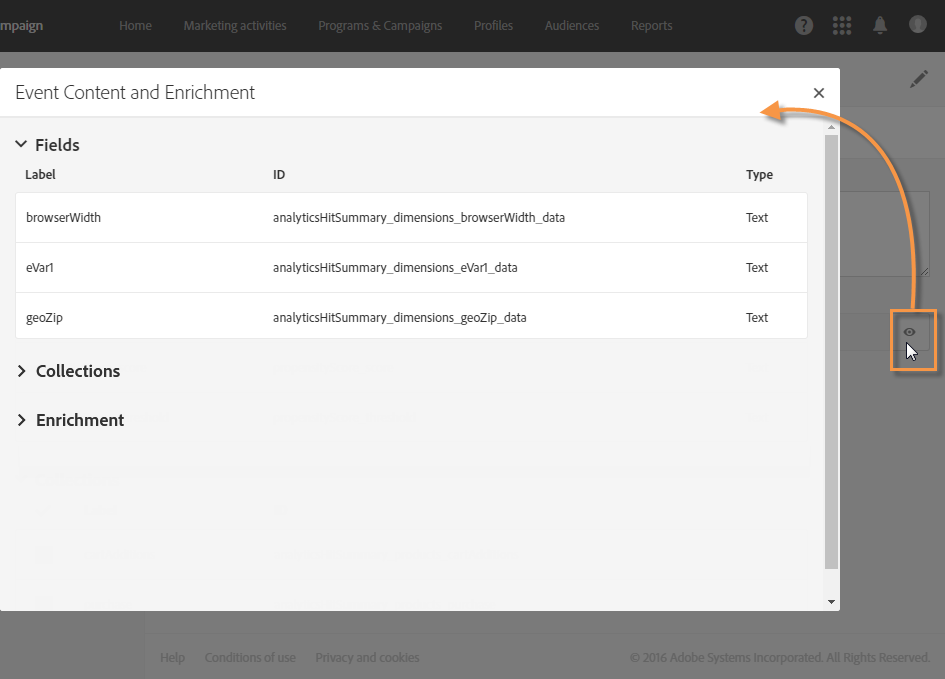Open the user profile avatar
The height and width of the screenshot is (679, 945).
point(917,25)
